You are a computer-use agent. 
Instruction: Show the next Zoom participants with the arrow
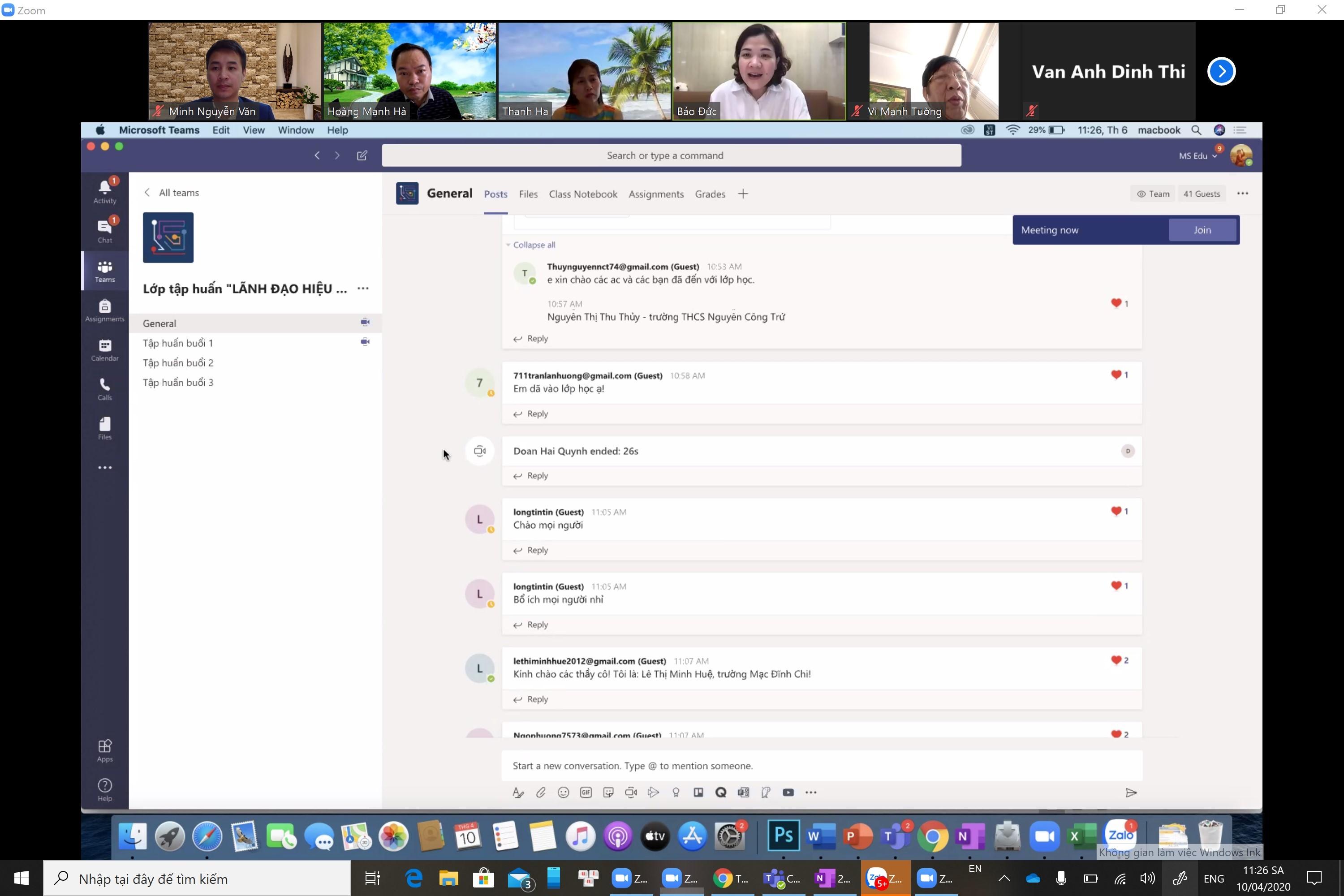[x=1221, y=71]
